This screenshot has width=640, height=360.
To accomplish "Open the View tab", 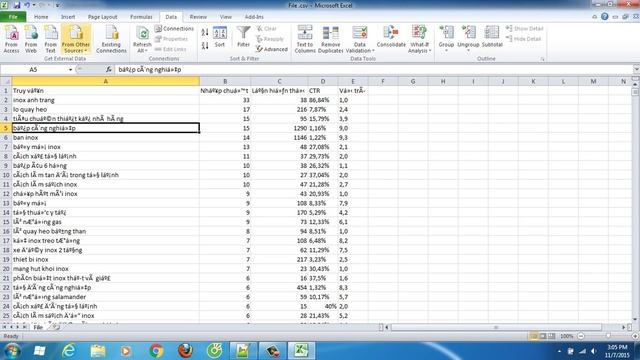I will (226, 17).
